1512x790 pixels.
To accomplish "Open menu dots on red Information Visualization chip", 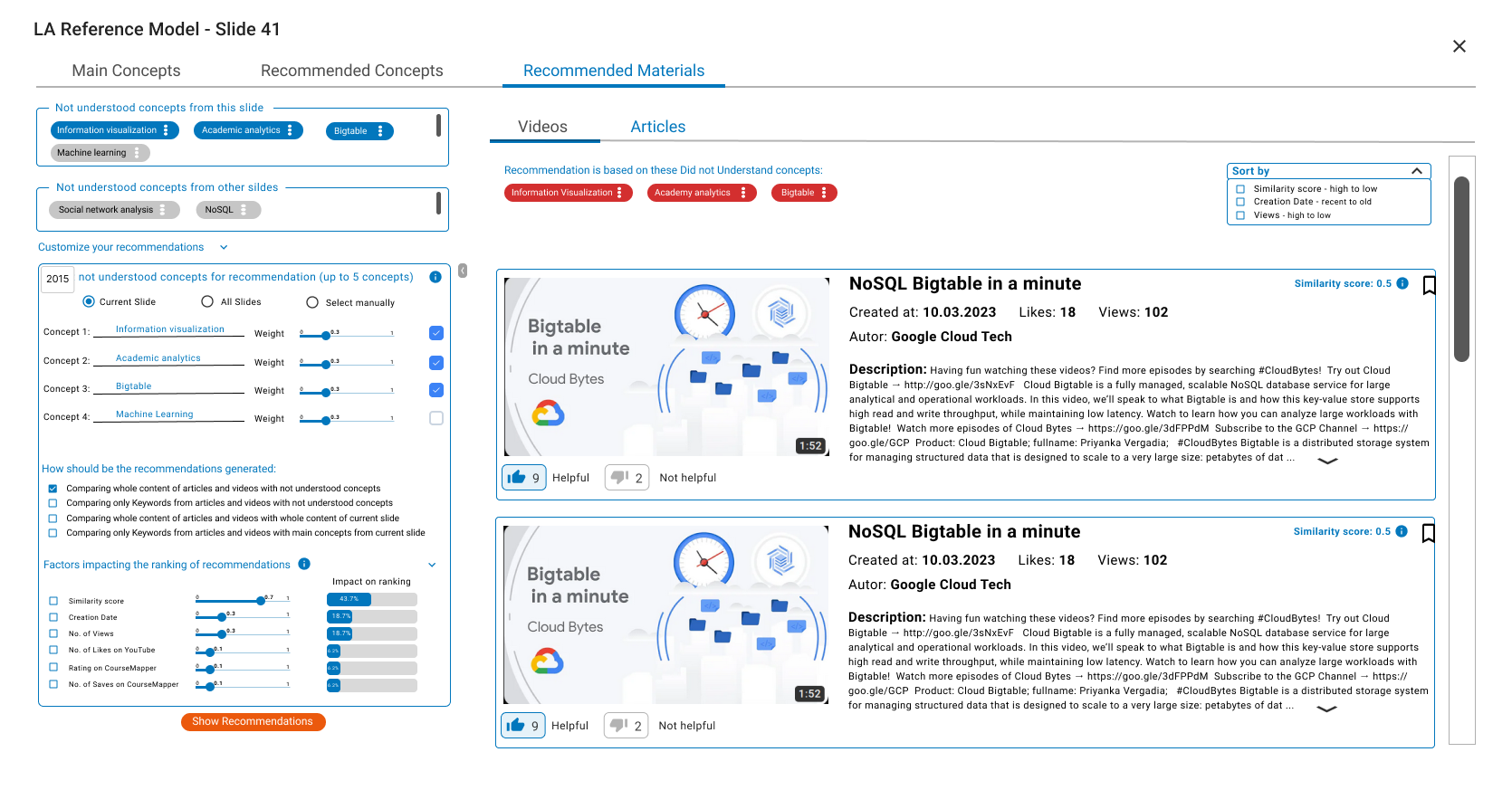I will pyautogui.click(x=619, y=193).
